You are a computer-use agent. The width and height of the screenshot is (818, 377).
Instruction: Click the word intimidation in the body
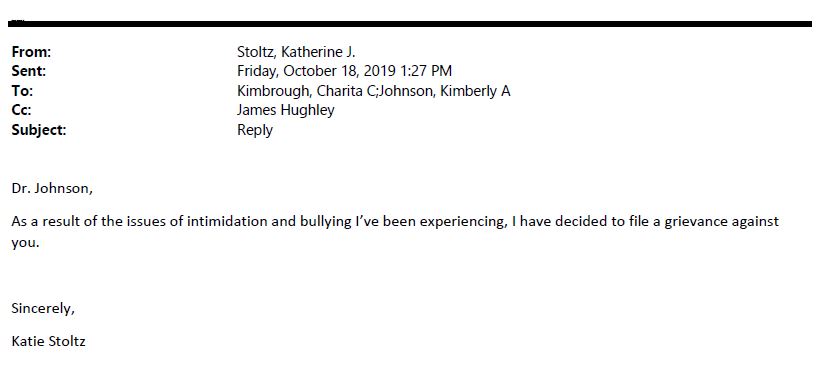(x=228, y=222)
